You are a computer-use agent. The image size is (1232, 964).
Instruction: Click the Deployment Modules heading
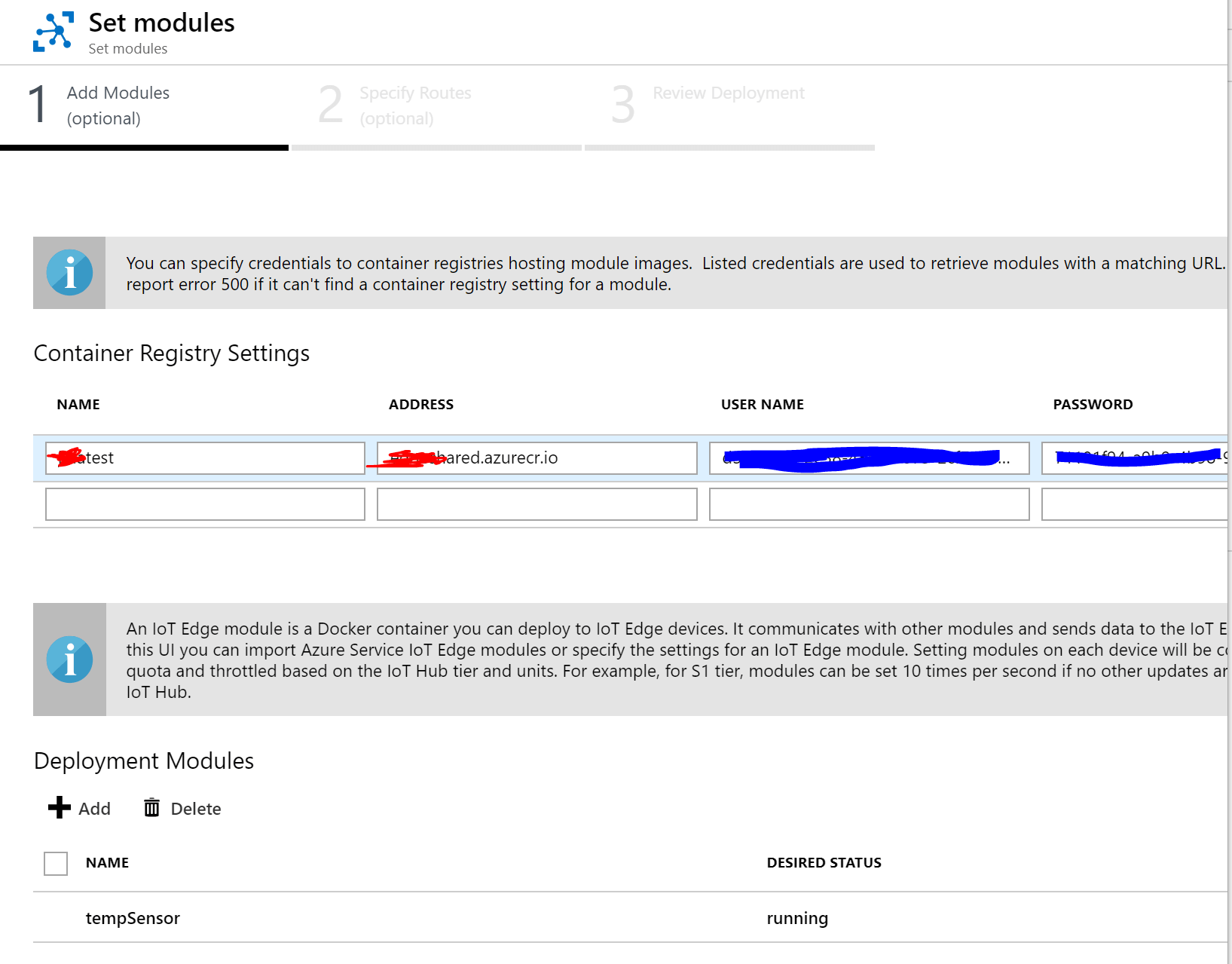(144, 761)
